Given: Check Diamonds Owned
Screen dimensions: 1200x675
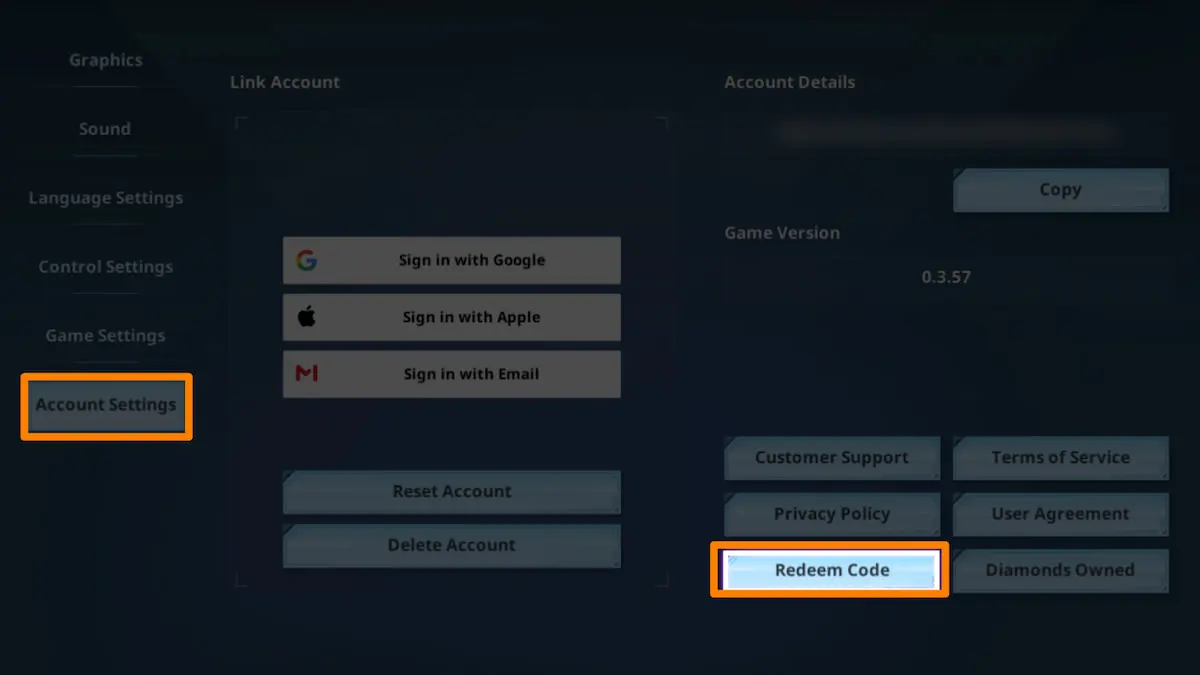Looking at the screenshot, I should [x=1060, y=571].
